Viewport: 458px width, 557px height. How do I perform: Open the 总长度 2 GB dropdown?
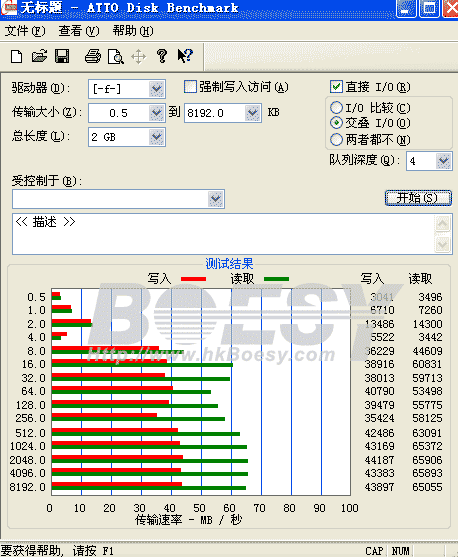(x=156, y=137)
